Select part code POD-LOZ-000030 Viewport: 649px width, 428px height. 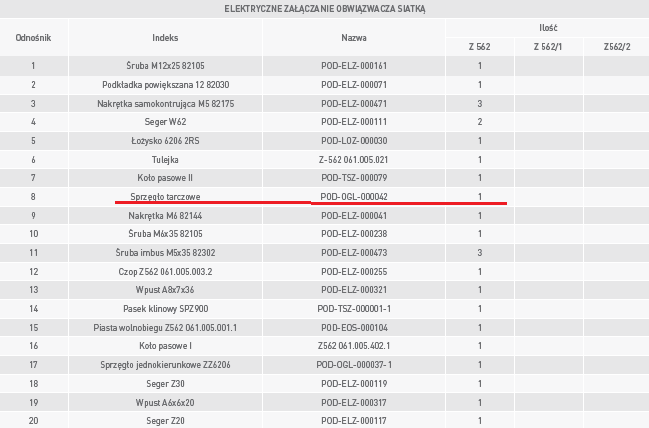tap(353, 141)
